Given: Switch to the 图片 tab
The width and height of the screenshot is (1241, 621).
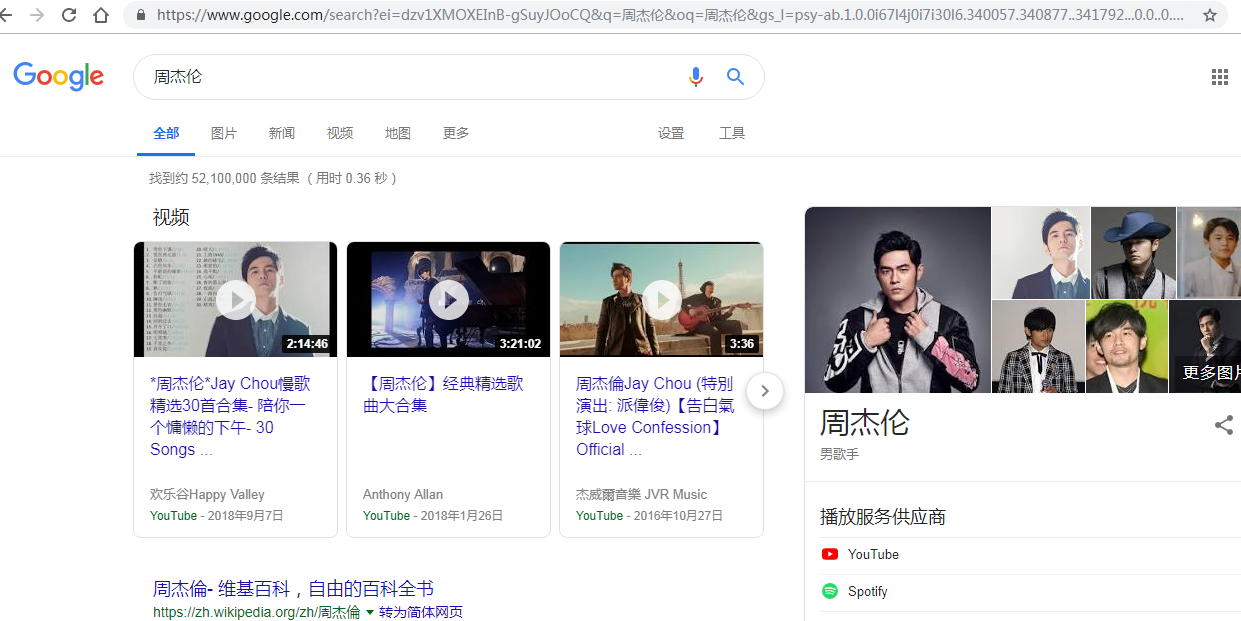Looking at the screenshot, I should (x=224, y=133).
